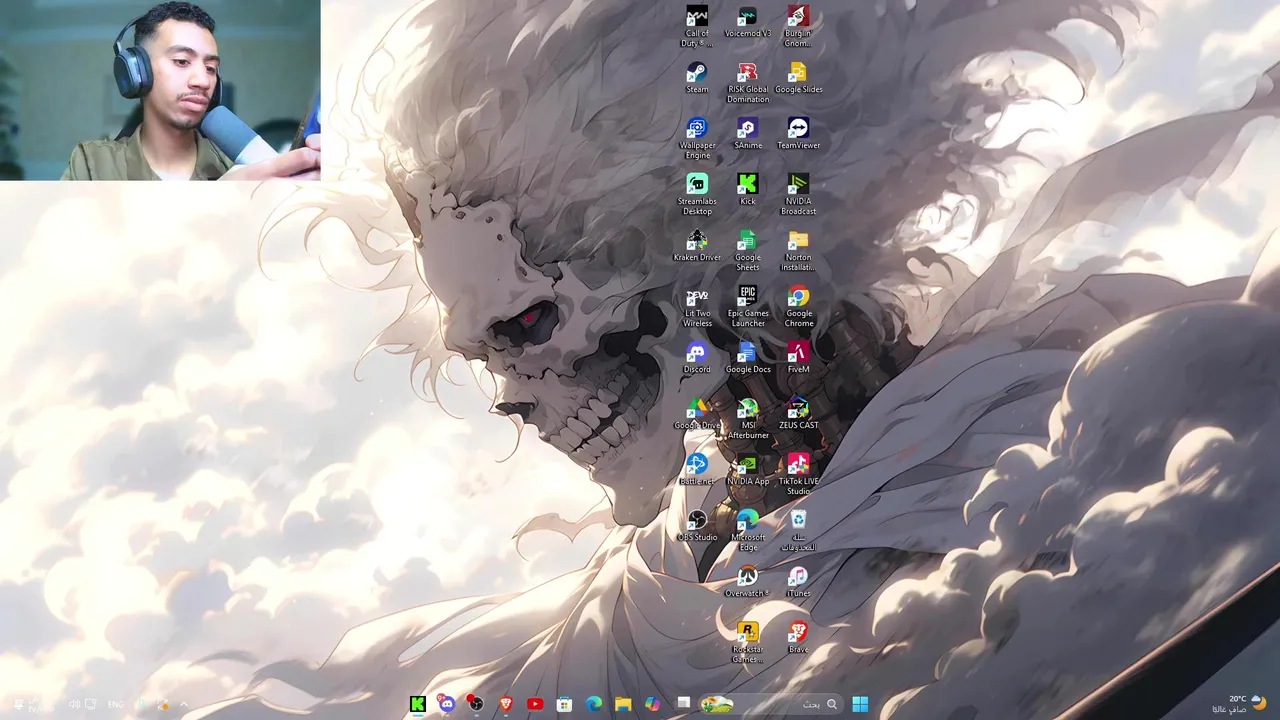Select the Kraken Driver desktop icon
Image resolution: width=1280 pixels, height=720 pixels.
[x=697, y=246]
